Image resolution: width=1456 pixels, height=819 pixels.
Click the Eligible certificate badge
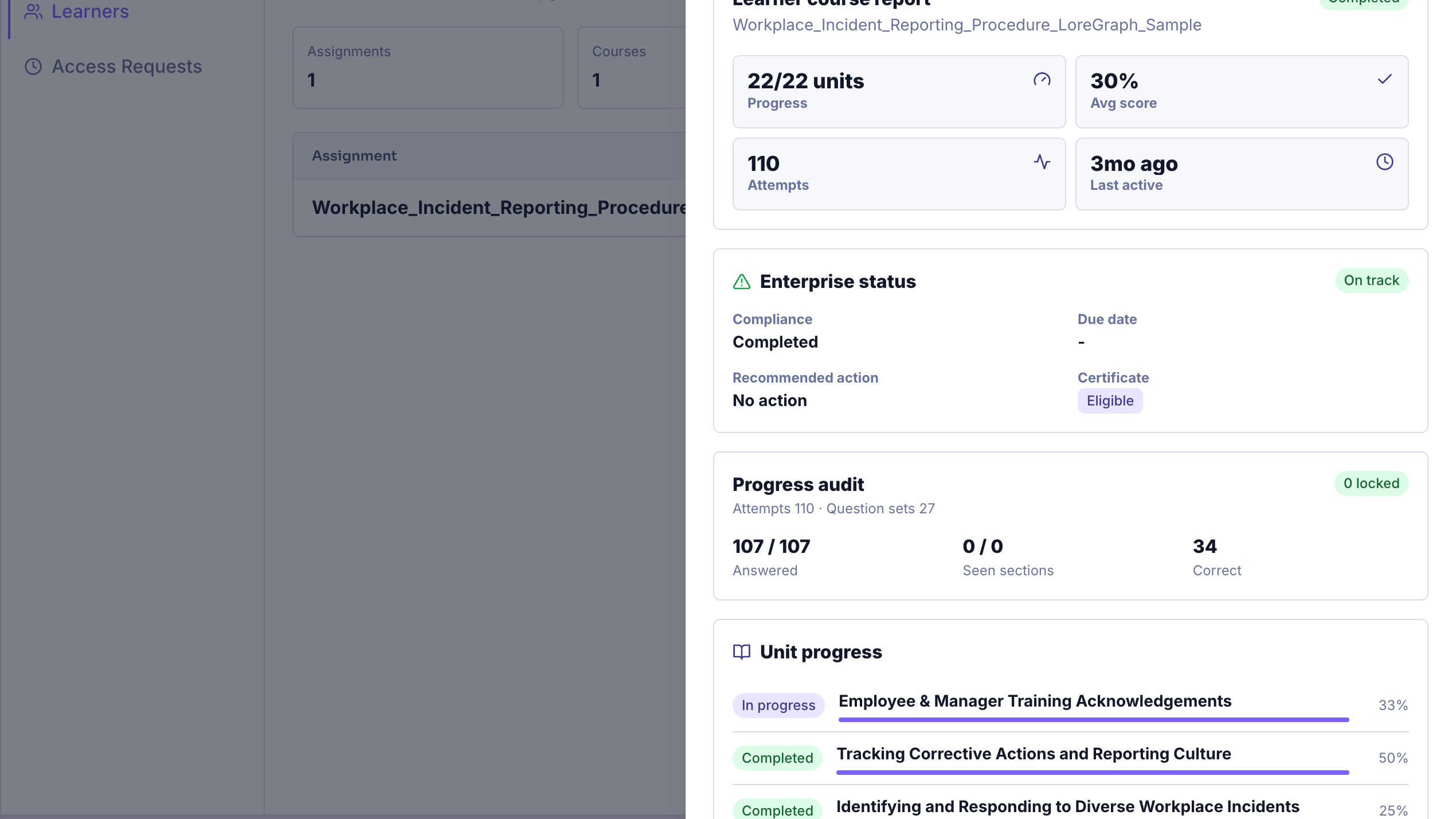(x=1110, y=401)
